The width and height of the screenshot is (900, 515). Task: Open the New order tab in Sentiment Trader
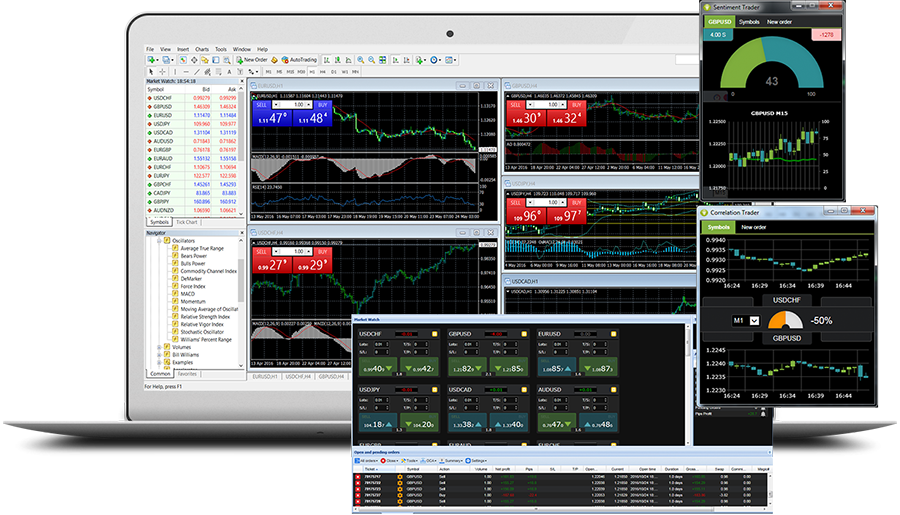779,22
